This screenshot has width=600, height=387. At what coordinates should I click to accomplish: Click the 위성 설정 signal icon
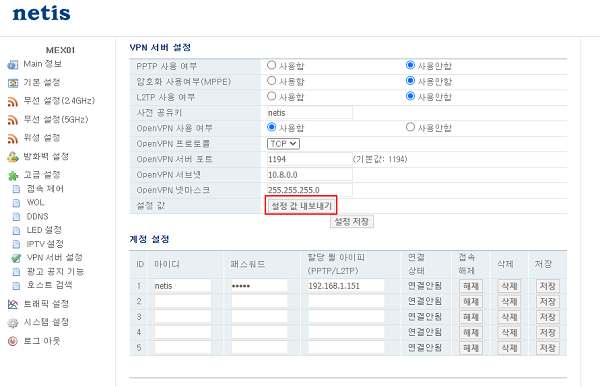click(13, 139)
